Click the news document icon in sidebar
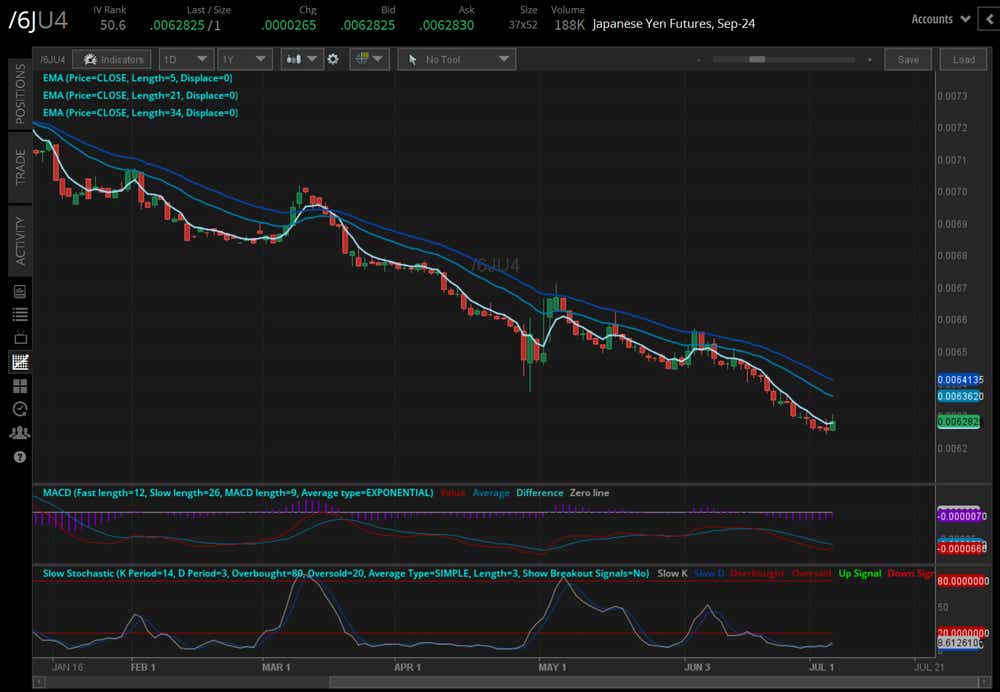This screenshot has height=692, width=1000. [19, 291]
